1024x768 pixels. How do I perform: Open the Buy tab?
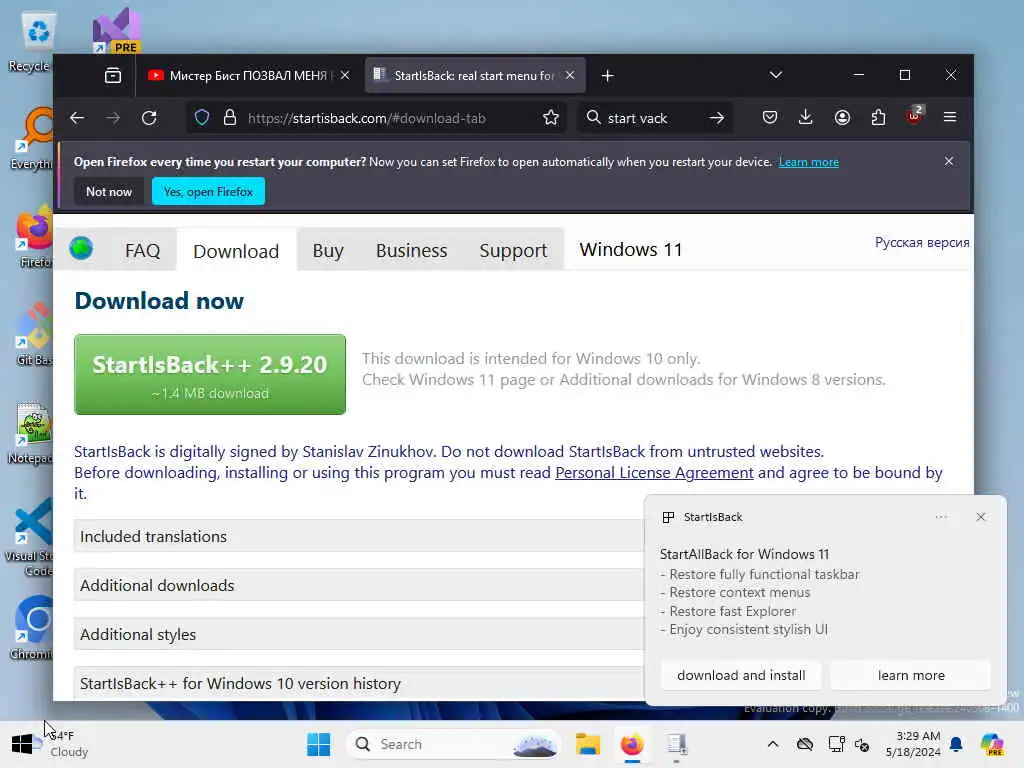[x=328, y=250]
